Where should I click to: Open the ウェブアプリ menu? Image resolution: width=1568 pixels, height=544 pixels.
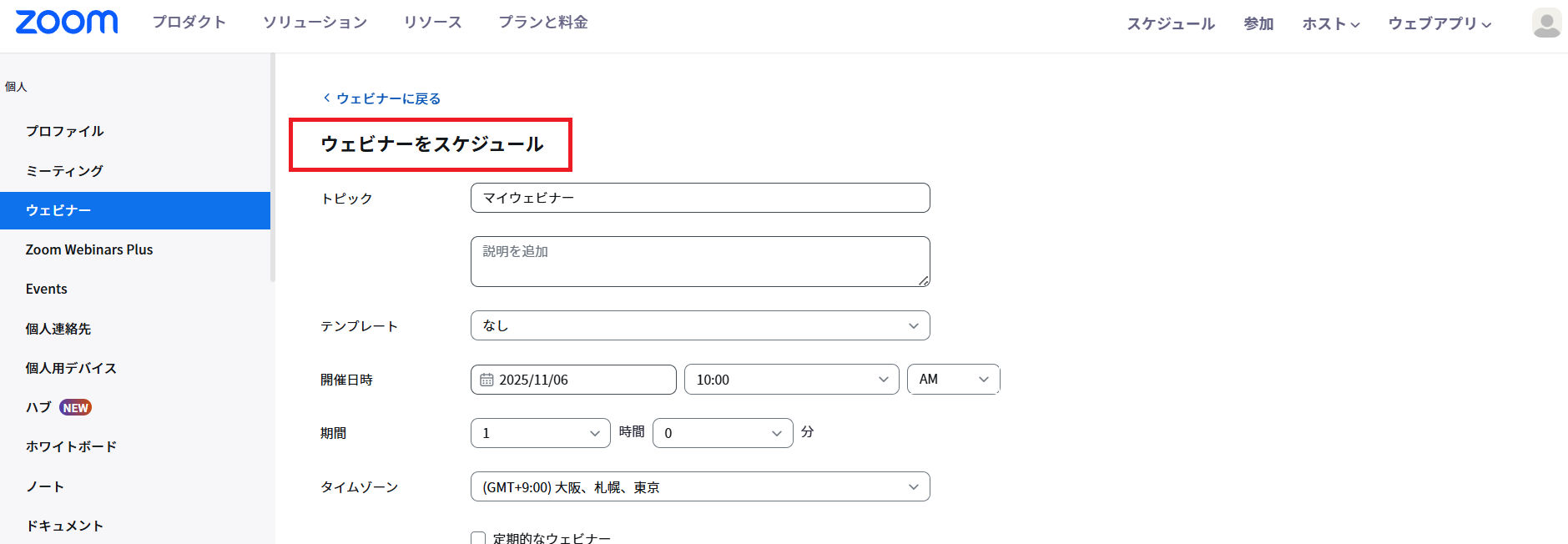click(1439, 24)
